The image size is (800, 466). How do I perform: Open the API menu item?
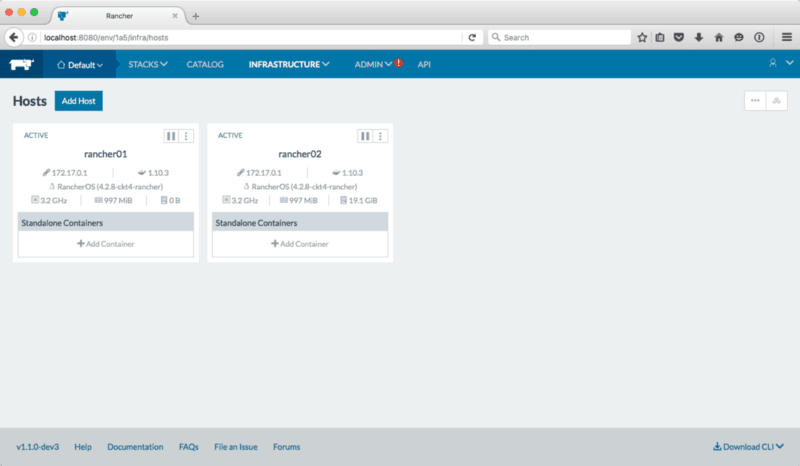coord(424,64)
